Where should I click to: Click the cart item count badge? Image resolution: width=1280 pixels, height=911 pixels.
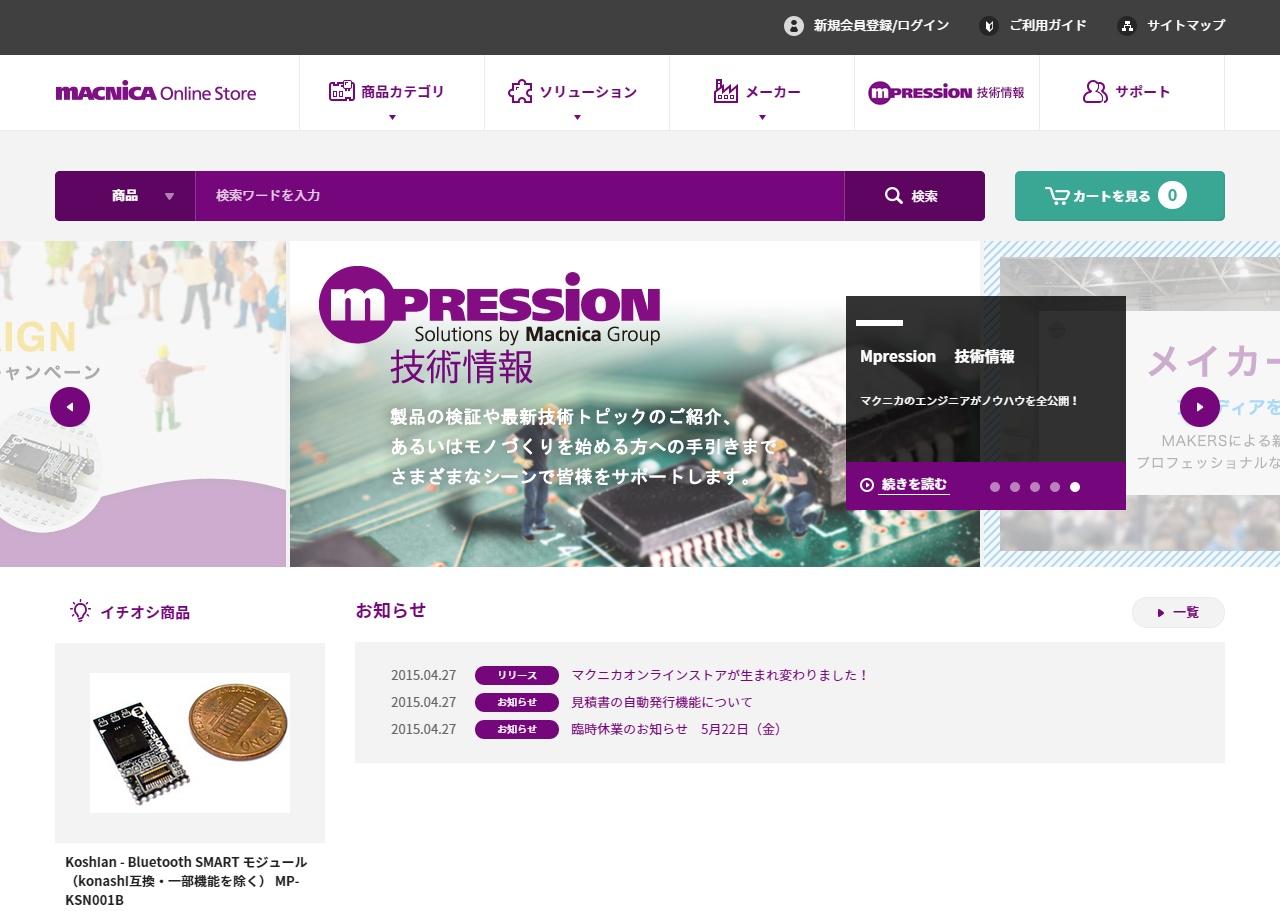tap(1173, 195)
